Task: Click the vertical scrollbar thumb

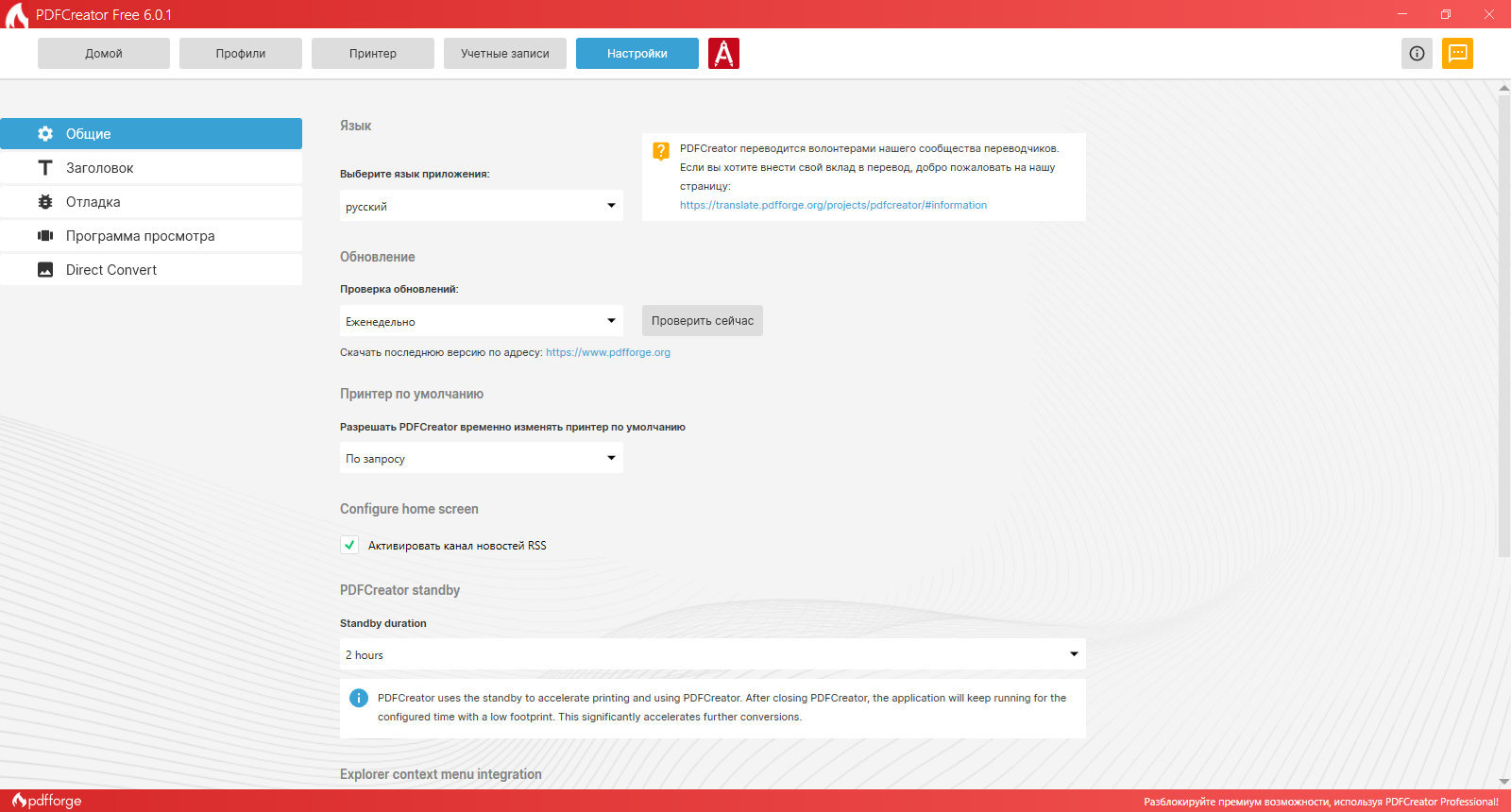Action: [x=1504, y=326]
